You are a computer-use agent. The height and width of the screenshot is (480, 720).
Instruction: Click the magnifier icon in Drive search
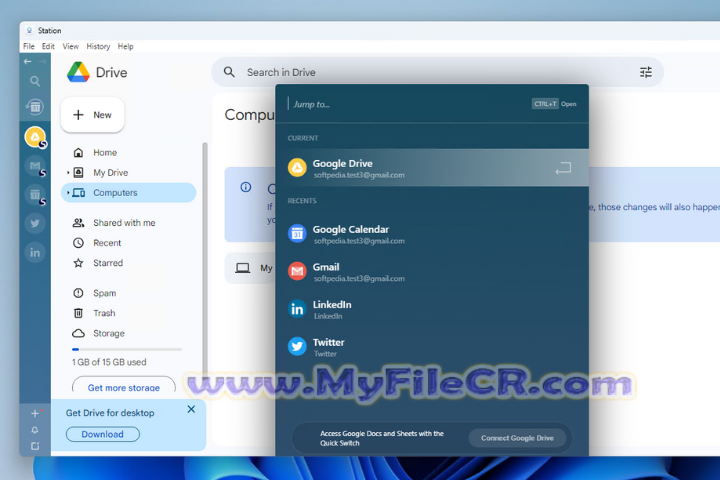(x=229, y=72)
